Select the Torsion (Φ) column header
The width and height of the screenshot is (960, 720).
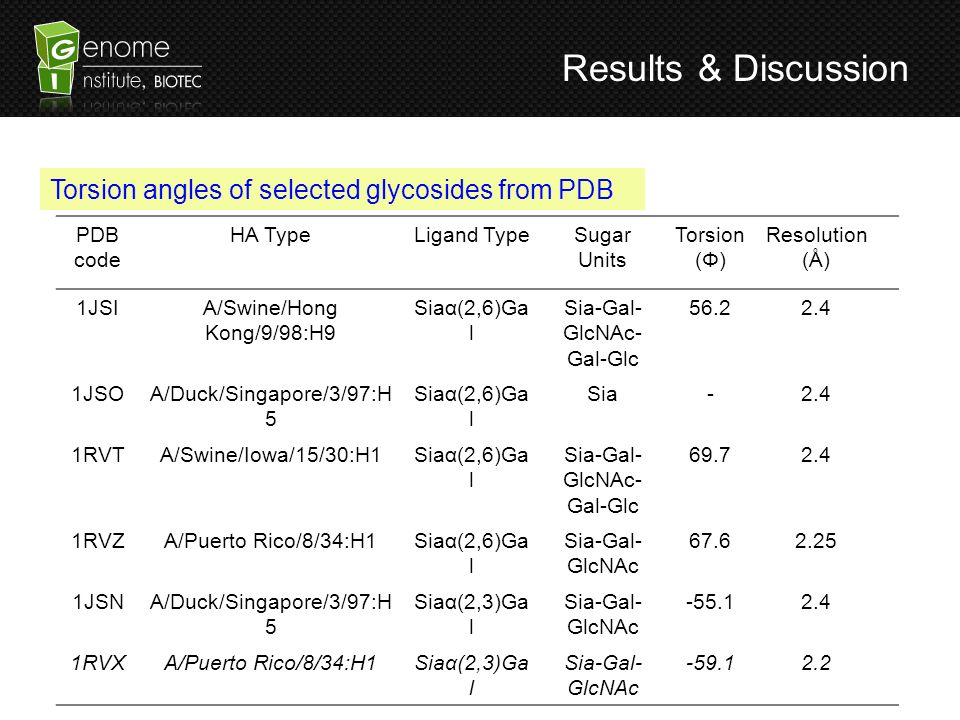tap(710, 247)
